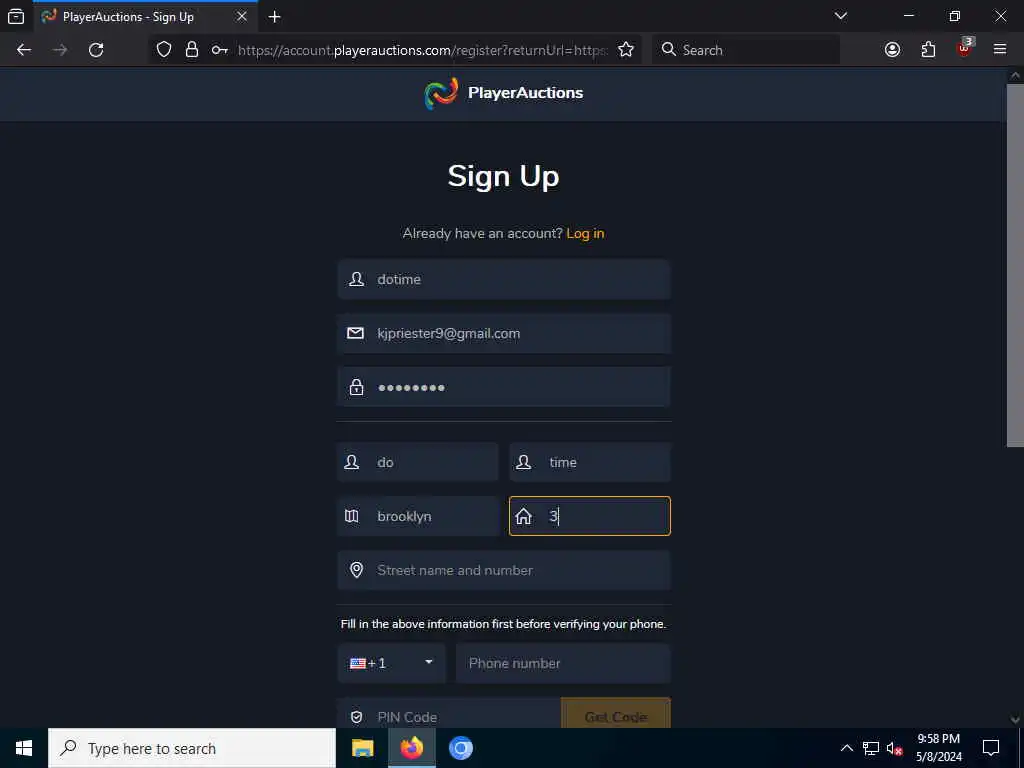
Task: Click the Get Code button
Action: 616,716
